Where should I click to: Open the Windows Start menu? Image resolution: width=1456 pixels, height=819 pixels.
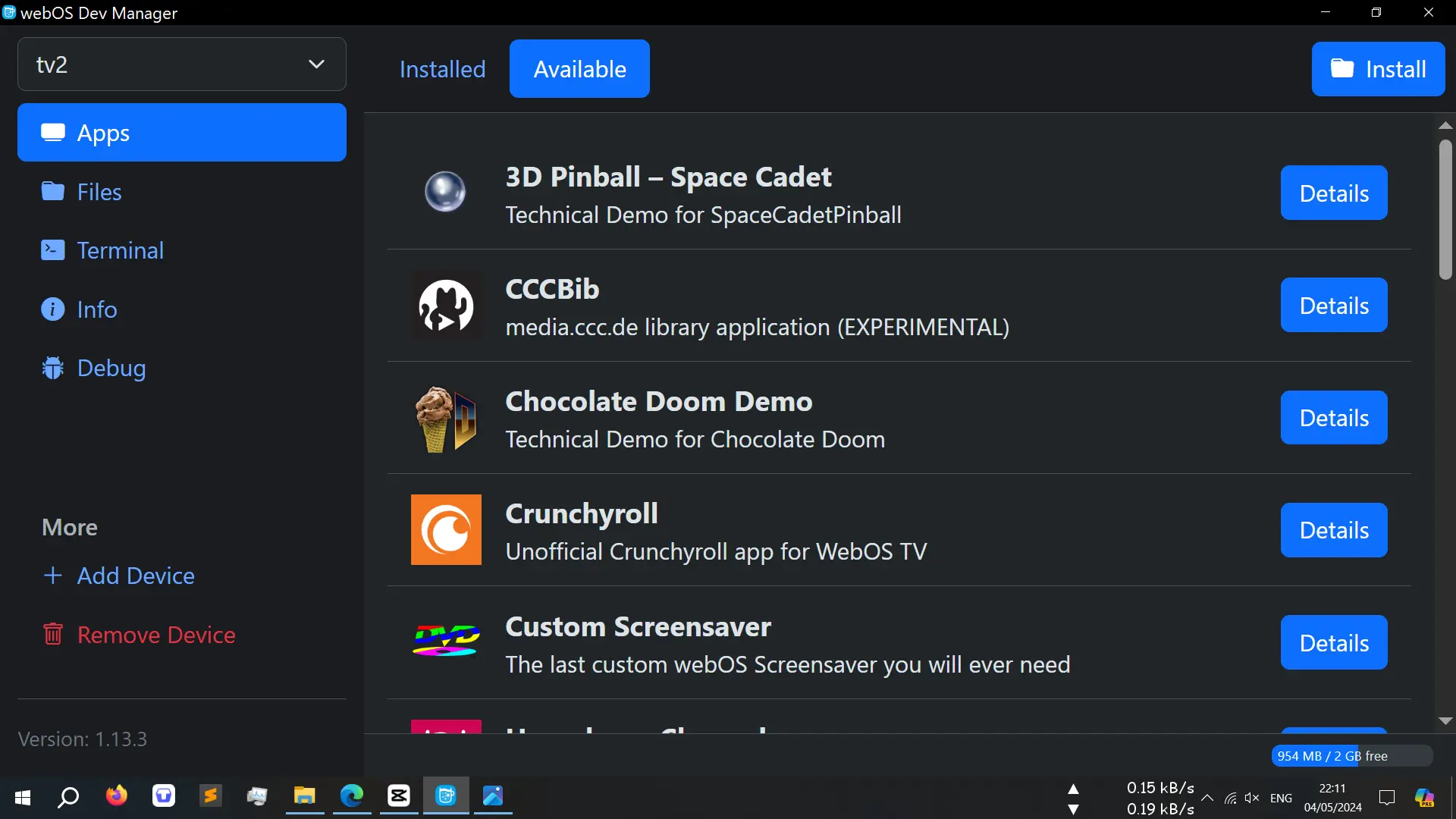point(22,797)
